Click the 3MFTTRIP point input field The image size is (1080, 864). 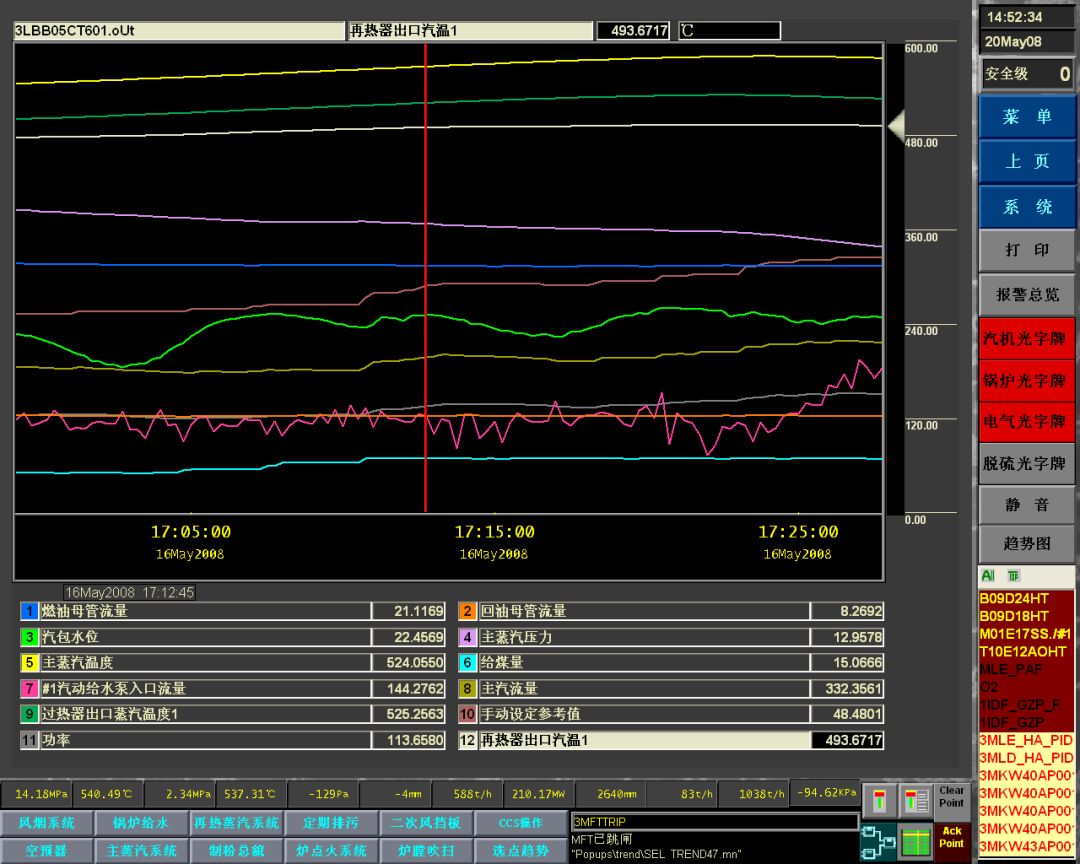[x=714, y=821]
